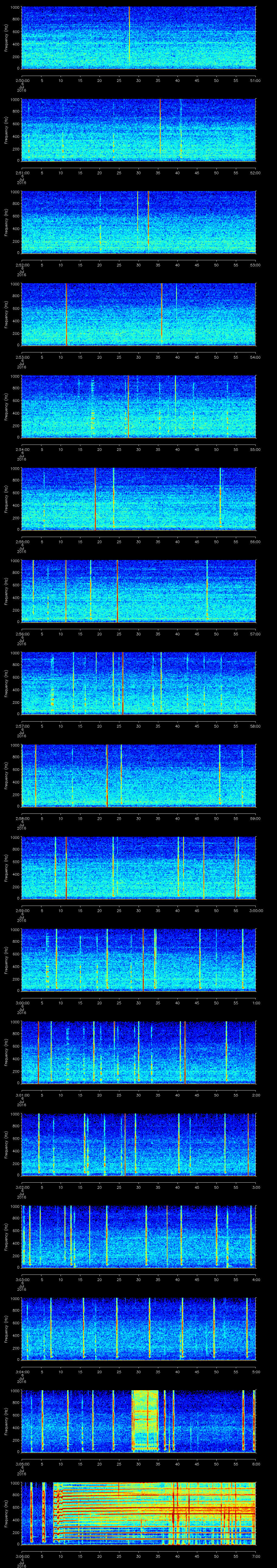
Task: Click the 2:56:00 start time label
Action: point(22,634)
